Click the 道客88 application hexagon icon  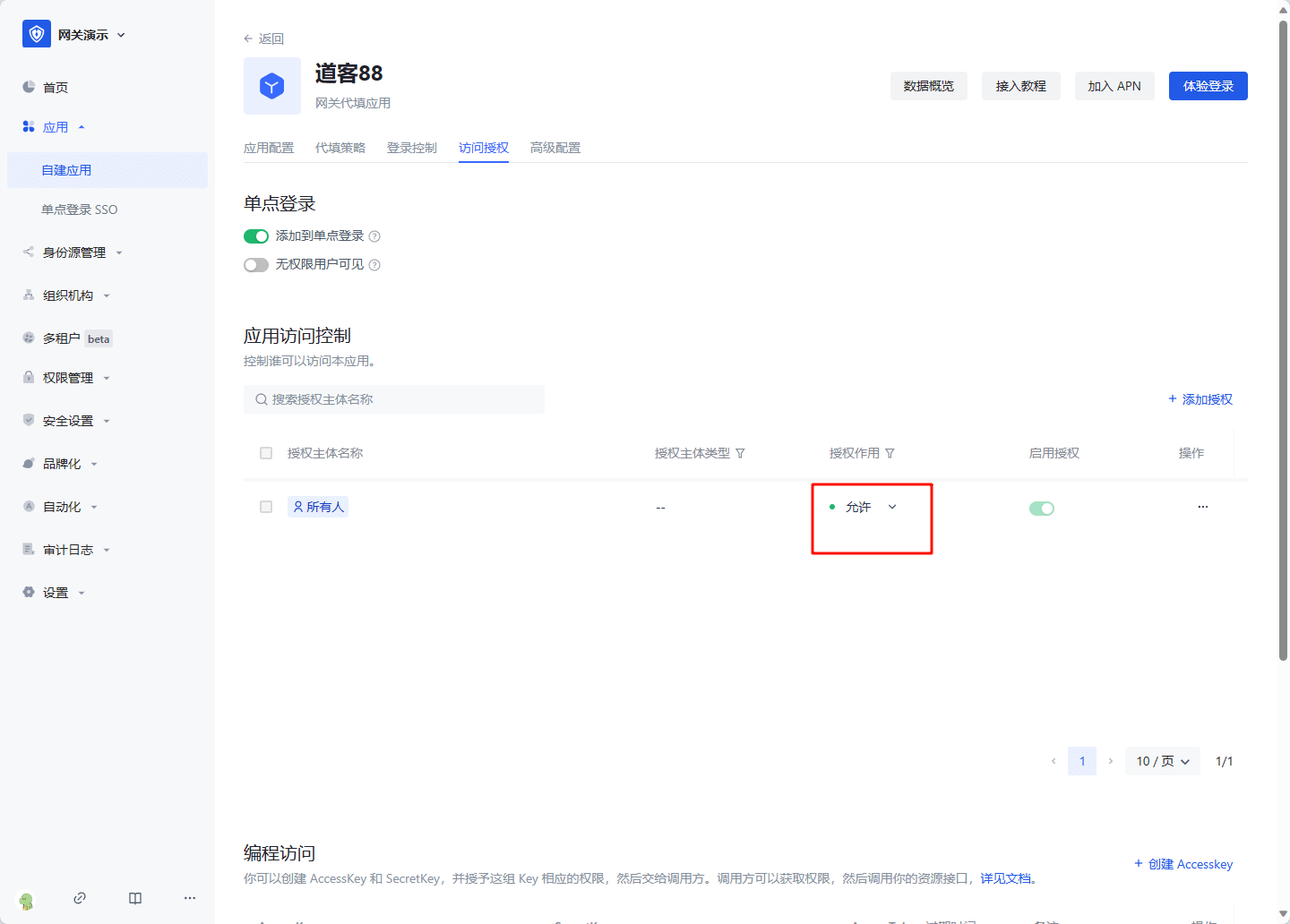272,86
